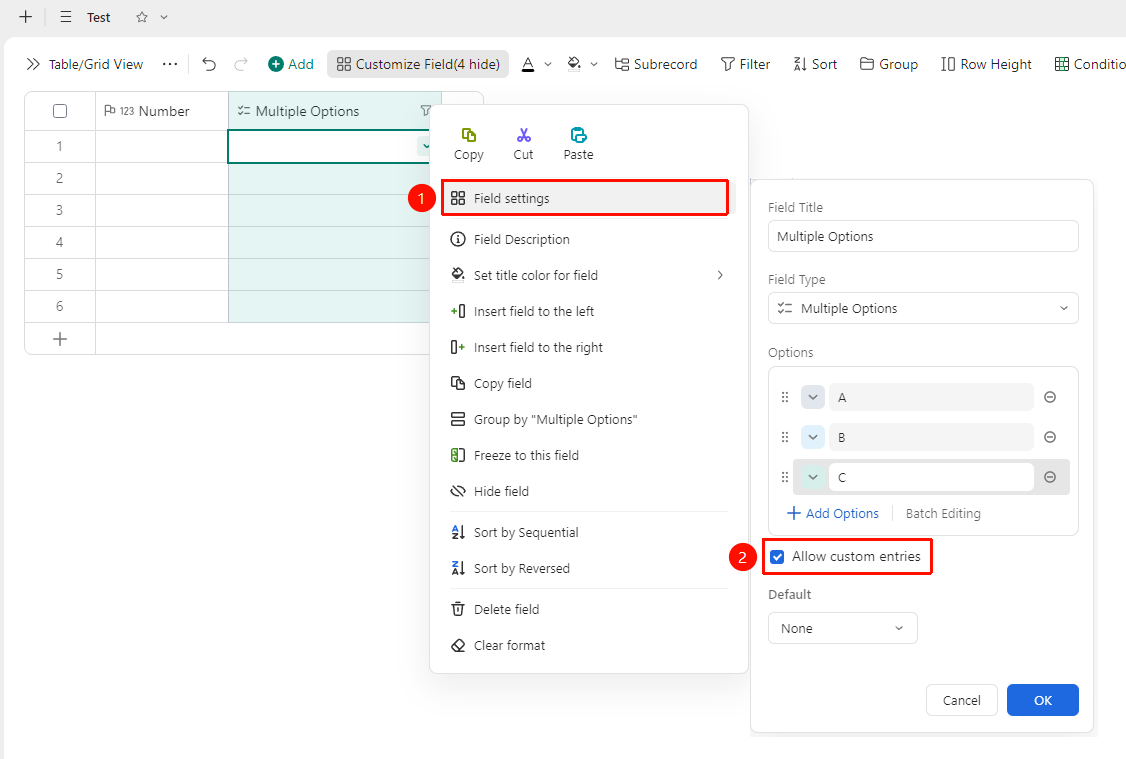The image size is (1126, 759).
Task: Remove option B with its minus icon
Action: pos(1050,437)
